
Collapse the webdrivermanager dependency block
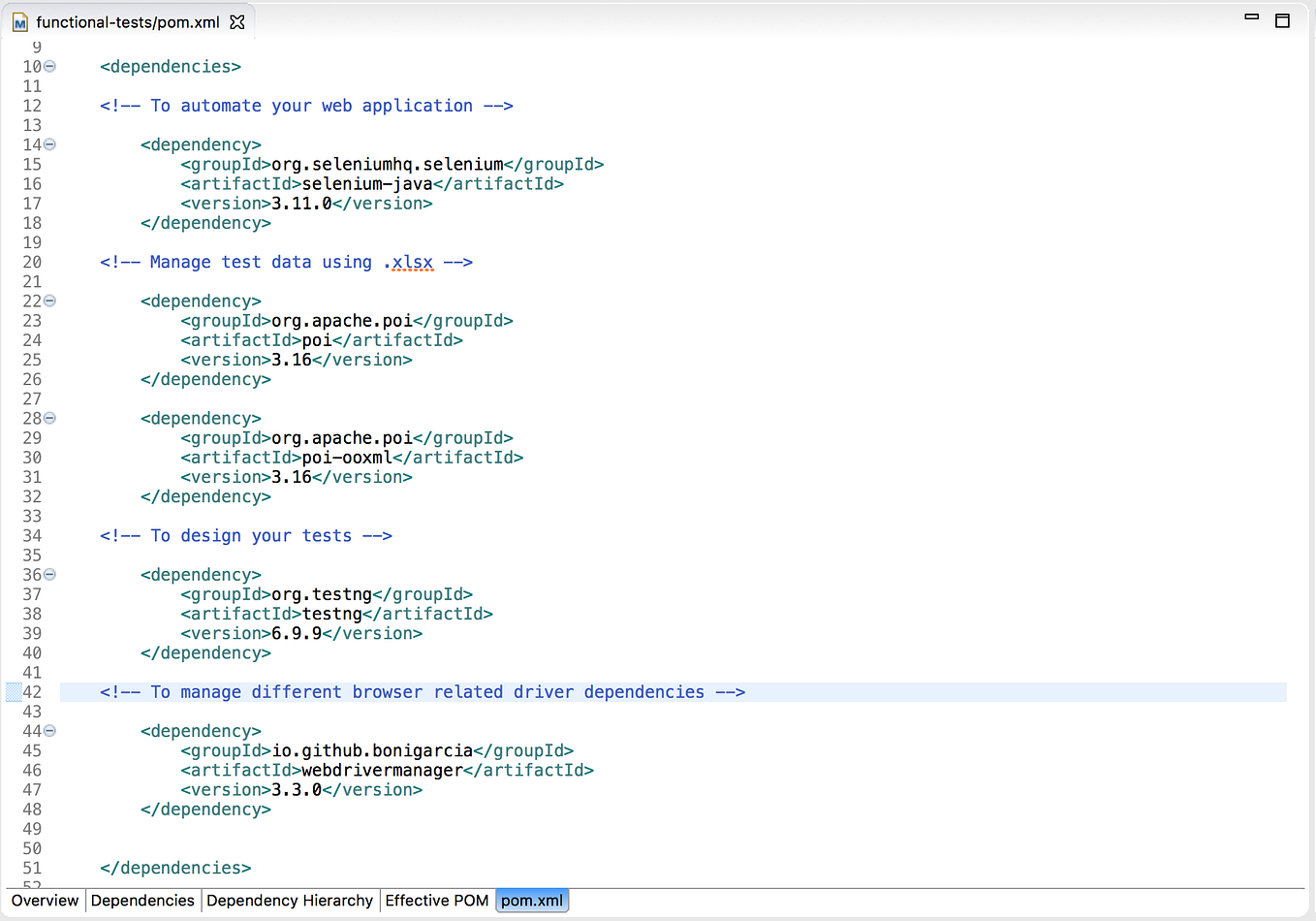[x=49, y=730]
